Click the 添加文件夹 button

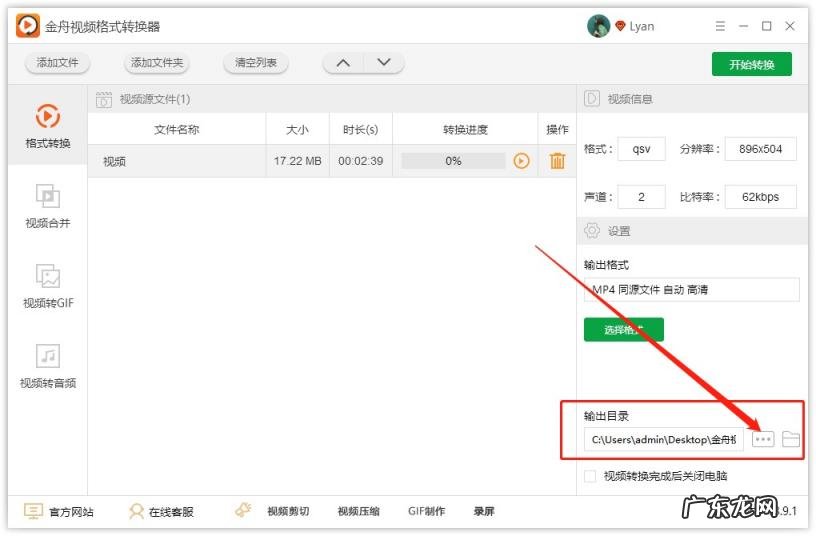point(157,63)
